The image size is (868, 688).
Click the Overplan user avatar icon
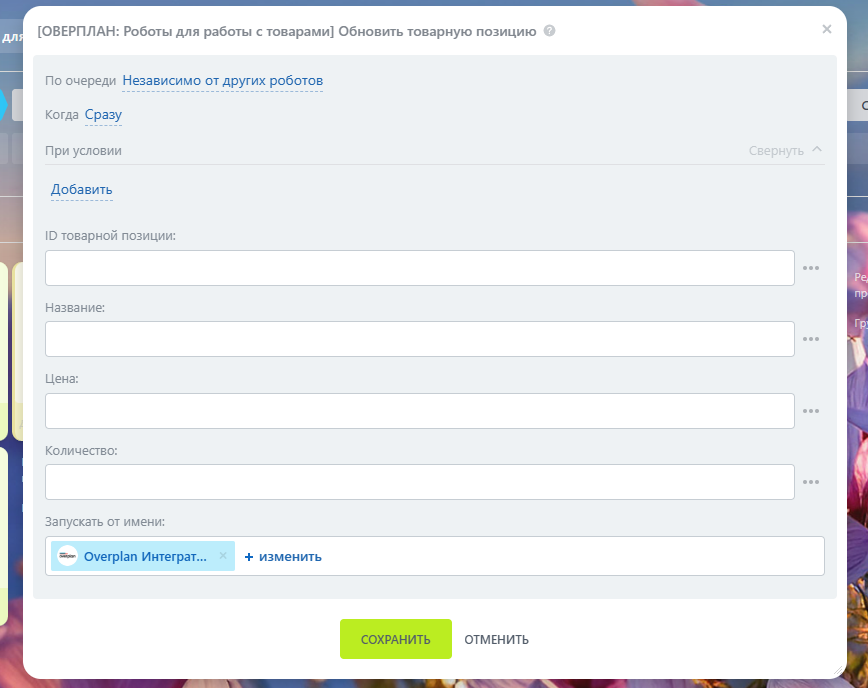click(x=67, y=556)
